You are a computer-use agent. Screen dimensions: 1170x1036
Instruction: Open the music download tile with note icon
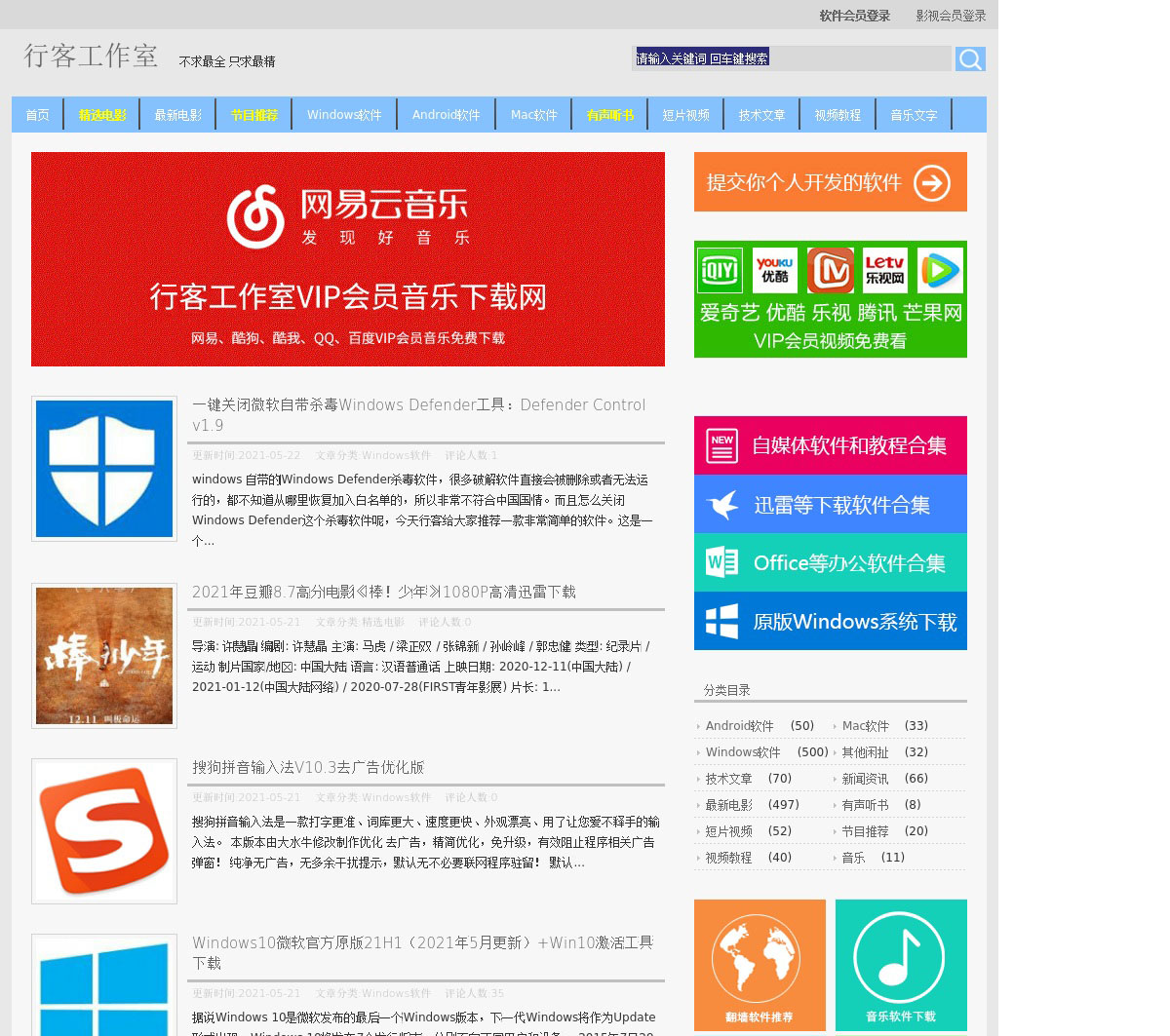tap(901, 965)
